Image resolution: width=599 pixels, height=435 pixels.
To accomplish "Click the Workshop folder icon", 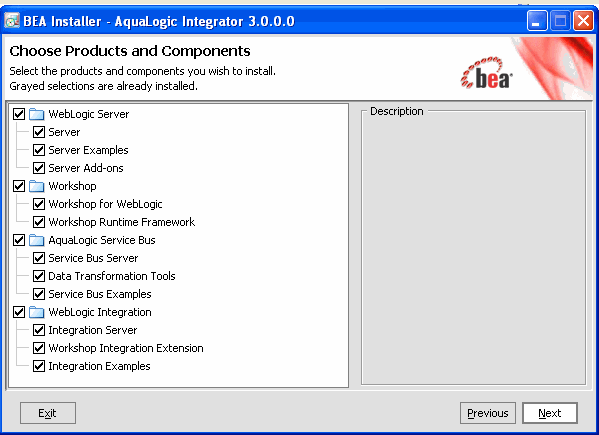I will click(37, 186).
